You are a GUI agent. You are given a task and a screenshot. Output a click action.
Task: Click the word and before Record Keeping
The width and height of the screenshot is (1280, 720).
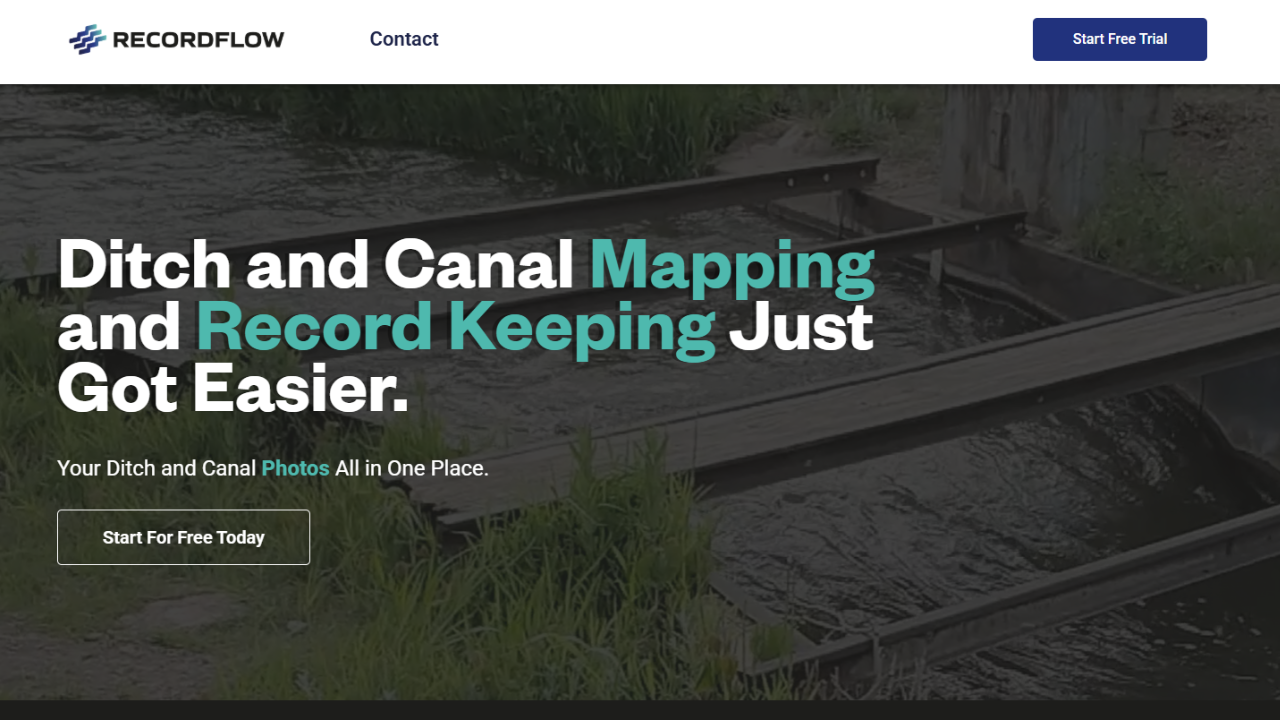120,329
